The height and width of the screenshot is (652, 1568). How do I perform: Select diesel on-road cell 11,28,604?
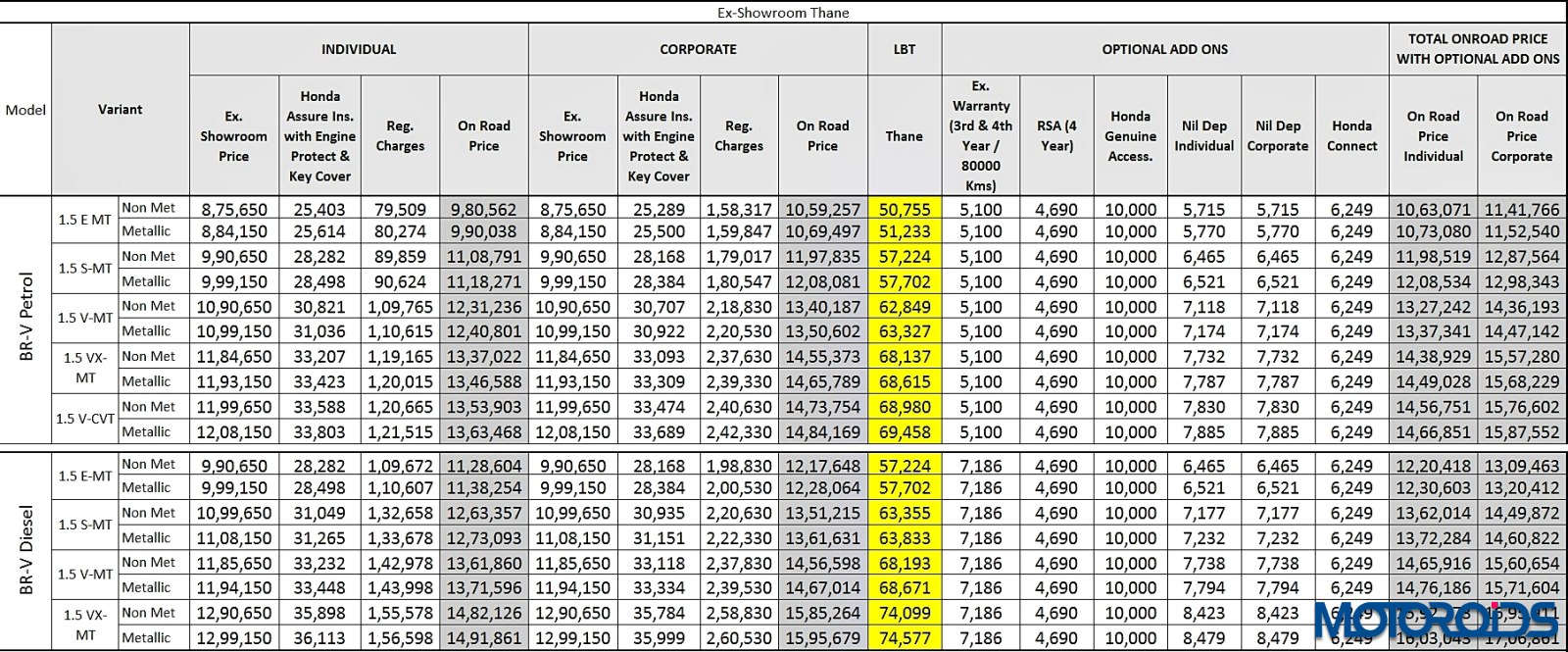click(483, 466)
